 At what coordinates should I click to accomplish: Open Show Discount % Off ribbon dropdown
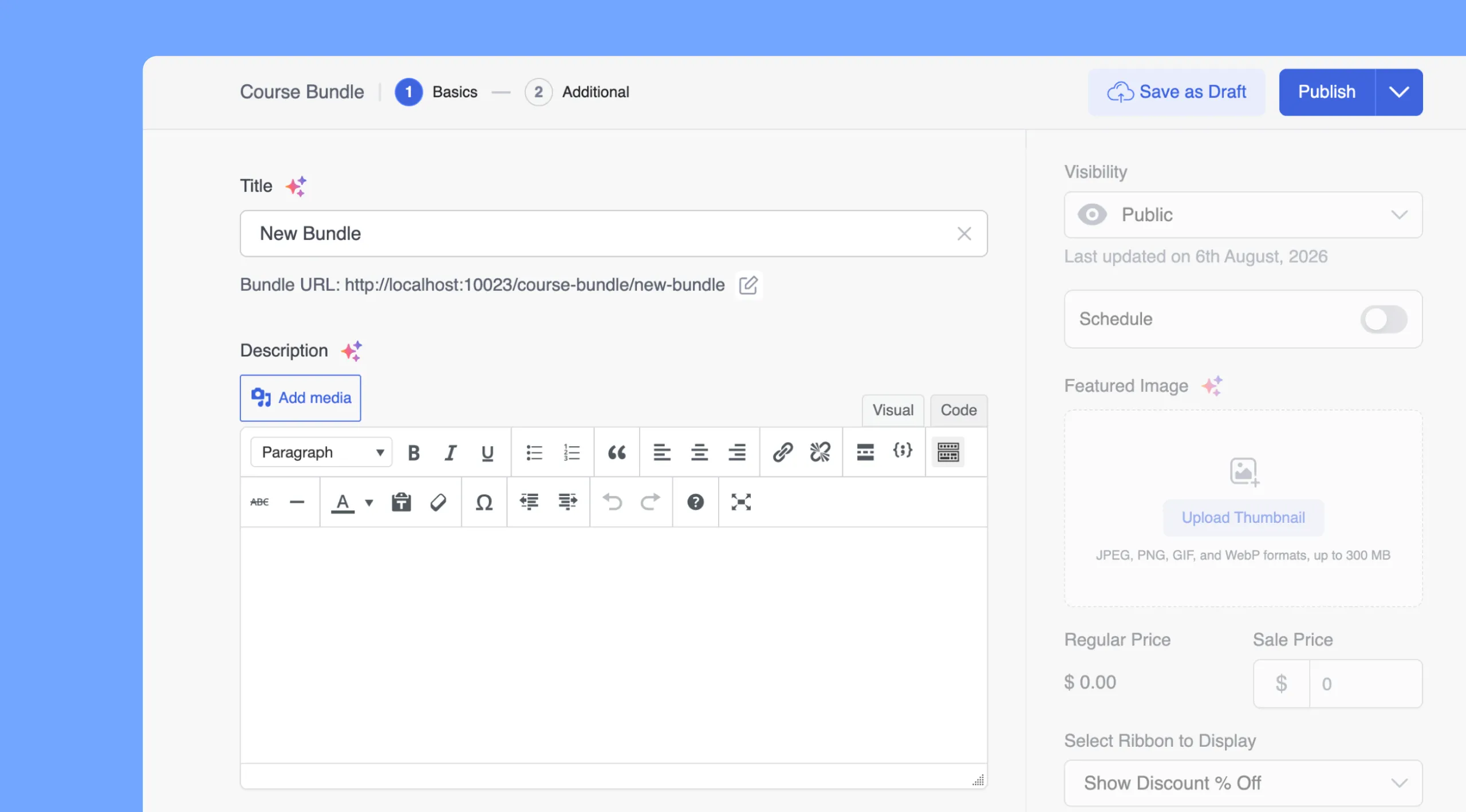coord(1243,783)
